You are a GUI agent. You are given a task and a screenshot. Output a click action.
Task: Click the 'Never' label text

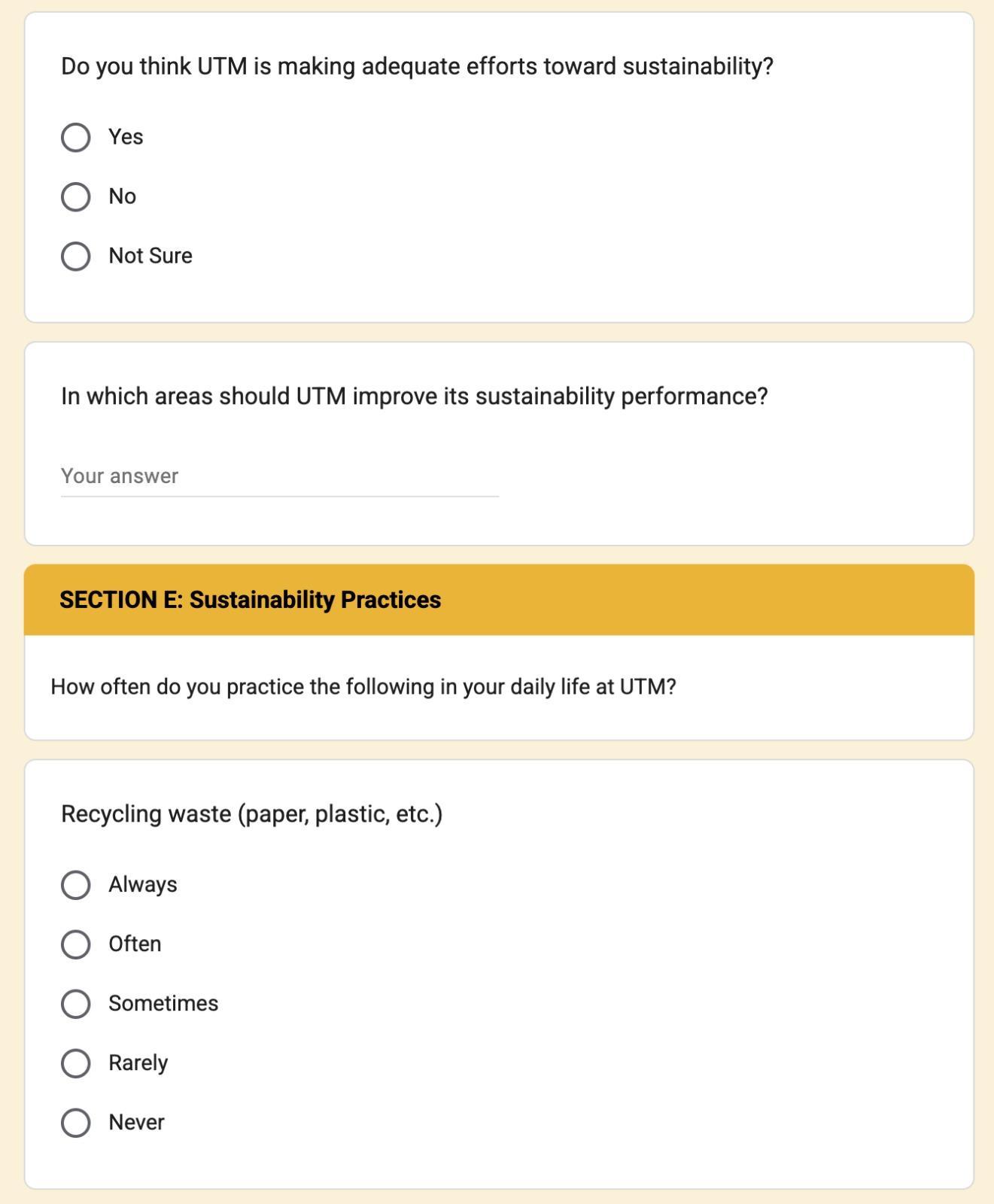click(136, 1122)
